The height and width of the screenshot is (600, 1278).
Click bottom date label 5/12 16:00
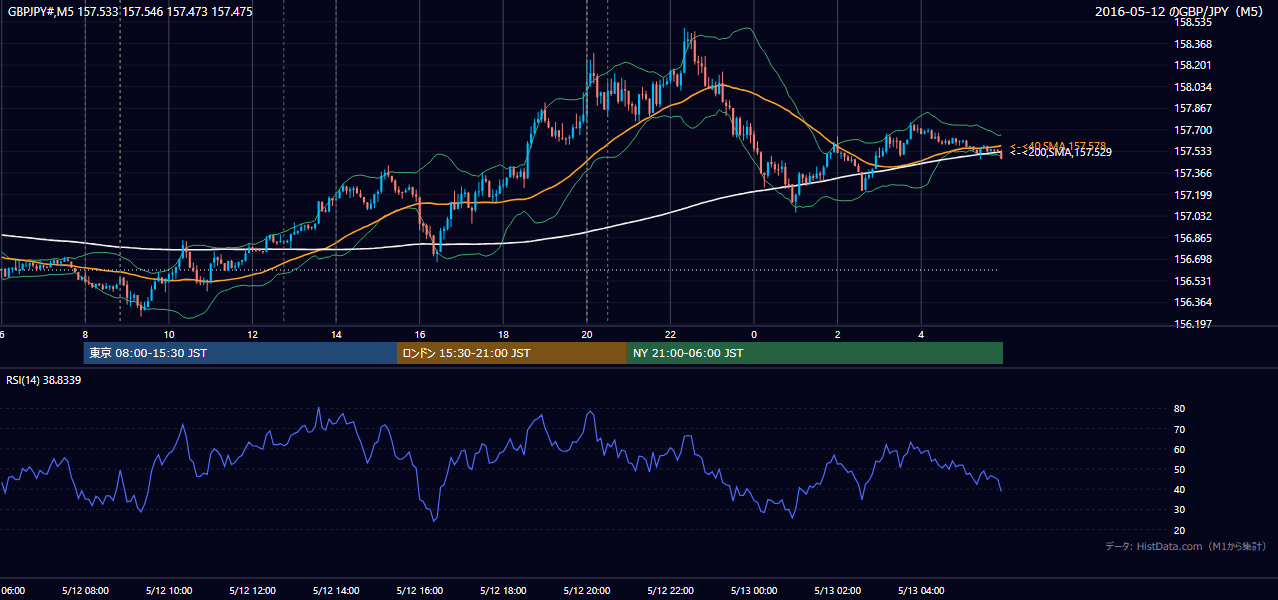pyautogui.click(x=420, y=591)
